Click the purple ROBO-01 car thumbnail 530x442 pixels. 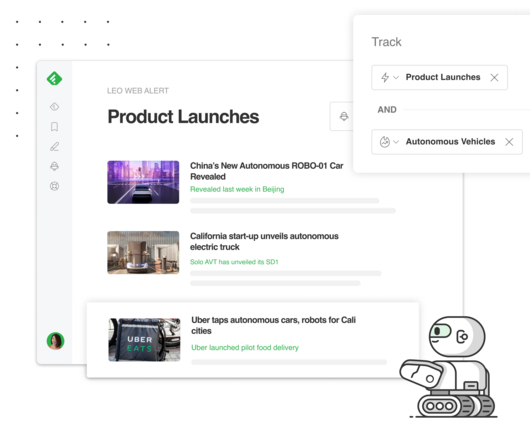(143, 182)
